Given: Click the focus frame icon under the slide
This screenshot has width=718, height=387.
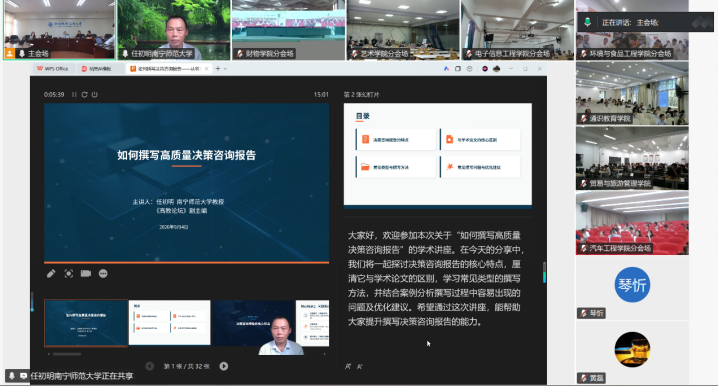Looking at the screenshot, I should click(x=69, y=274).
